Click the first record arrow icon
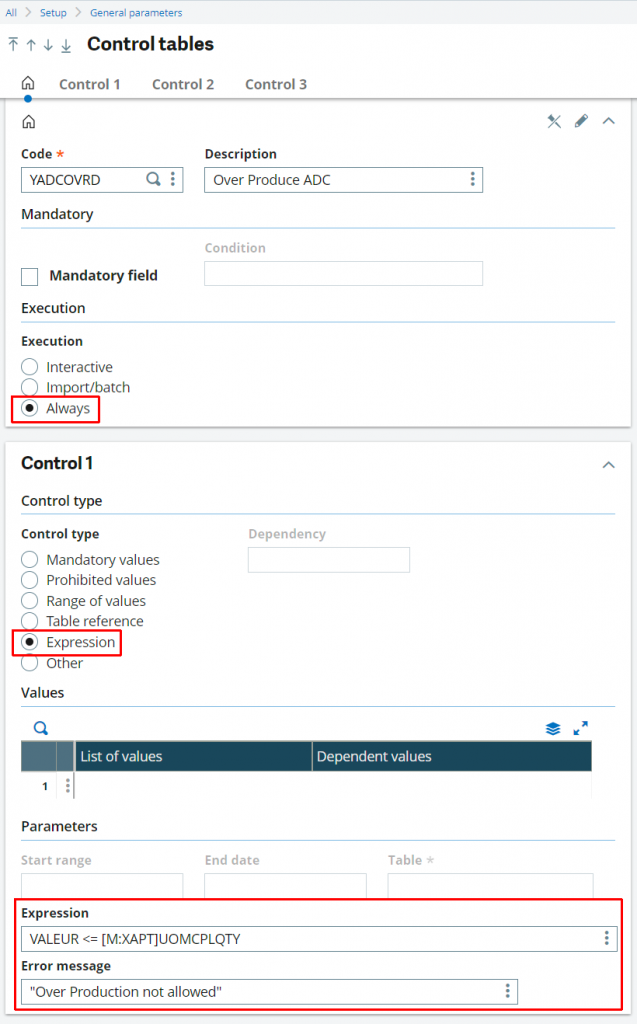 pos(13,45)
